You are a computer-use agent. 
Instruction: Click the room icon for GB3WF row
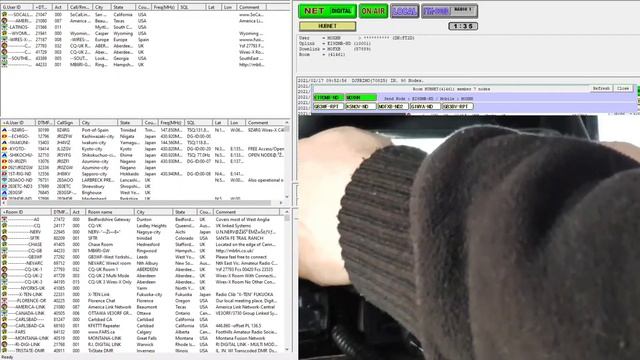point(4,257)
